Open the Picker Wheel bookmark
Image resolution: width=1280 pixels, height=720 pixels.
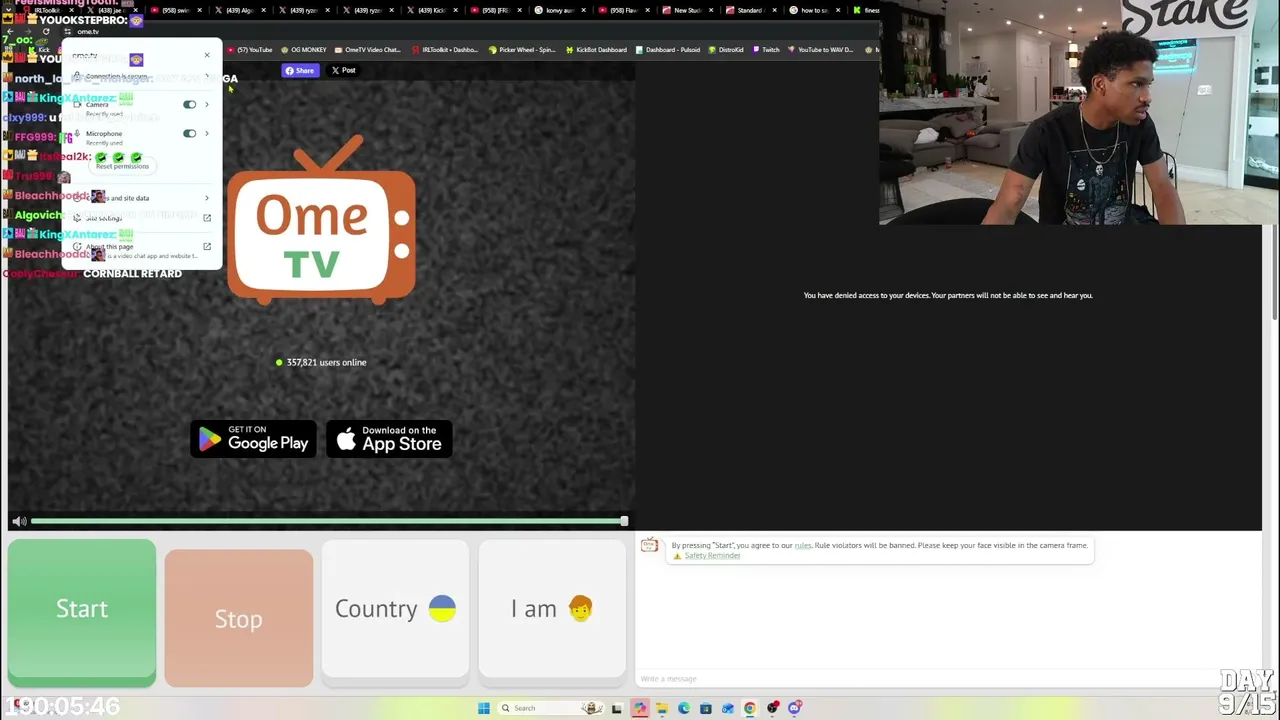(x=523, y=50)
